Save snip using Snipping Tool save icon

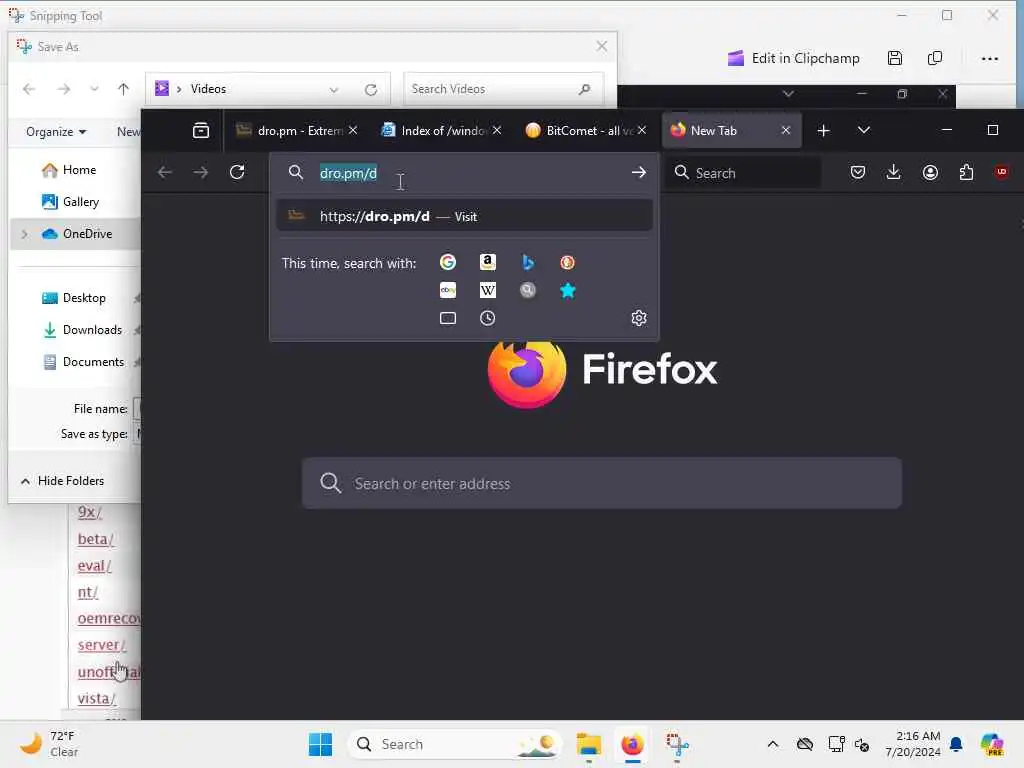(x=895, y=58)
